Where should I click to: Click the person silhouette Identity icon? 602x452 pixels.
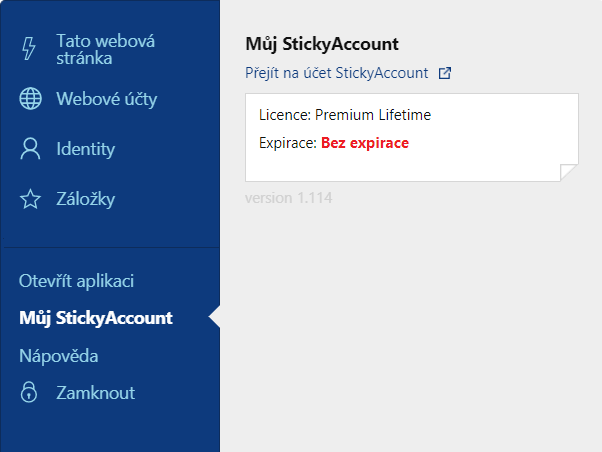(x=30, y=149)
